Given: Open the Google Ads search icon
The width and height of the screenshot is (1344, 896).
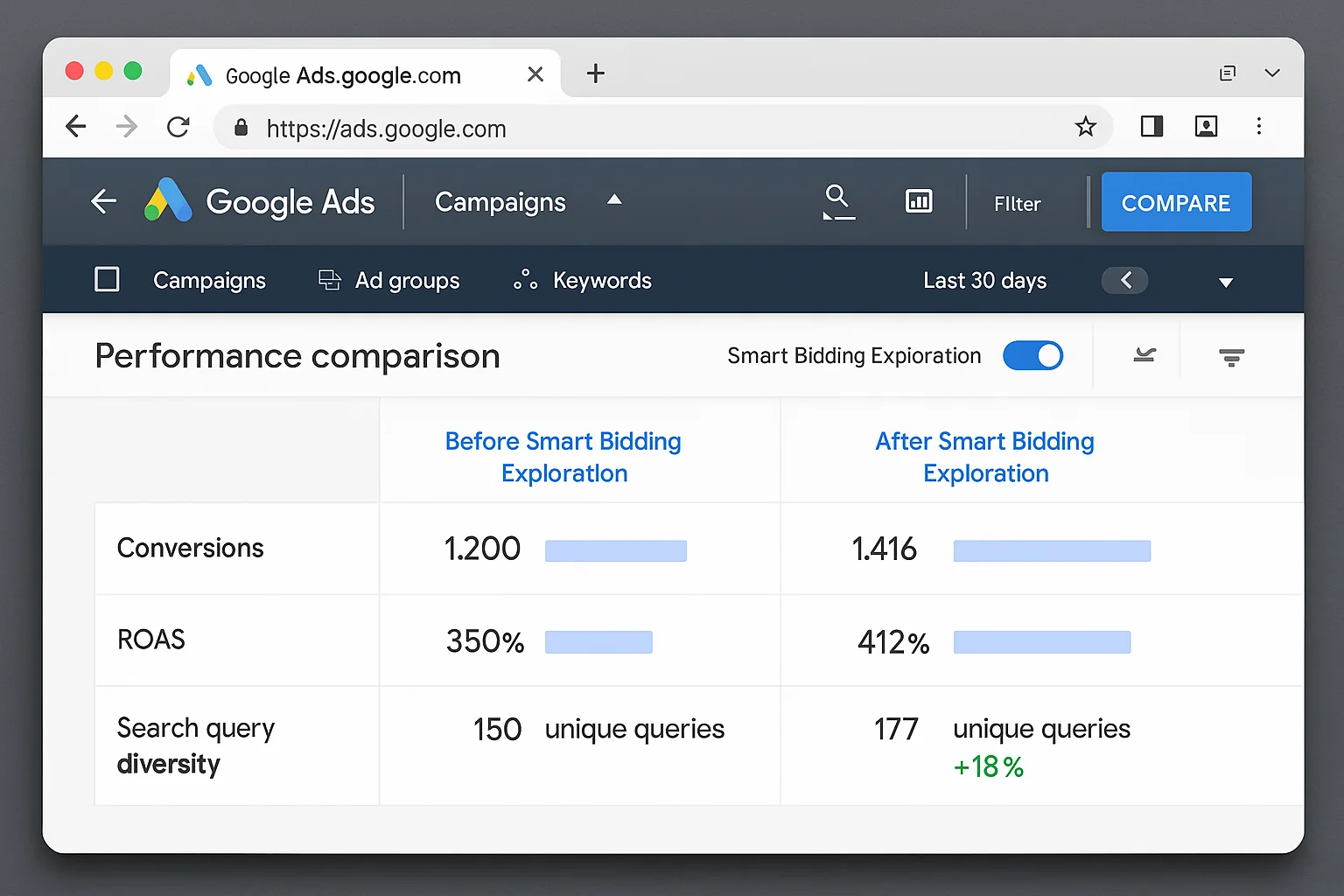Looking at the screenshot, I should pos(837,201).
